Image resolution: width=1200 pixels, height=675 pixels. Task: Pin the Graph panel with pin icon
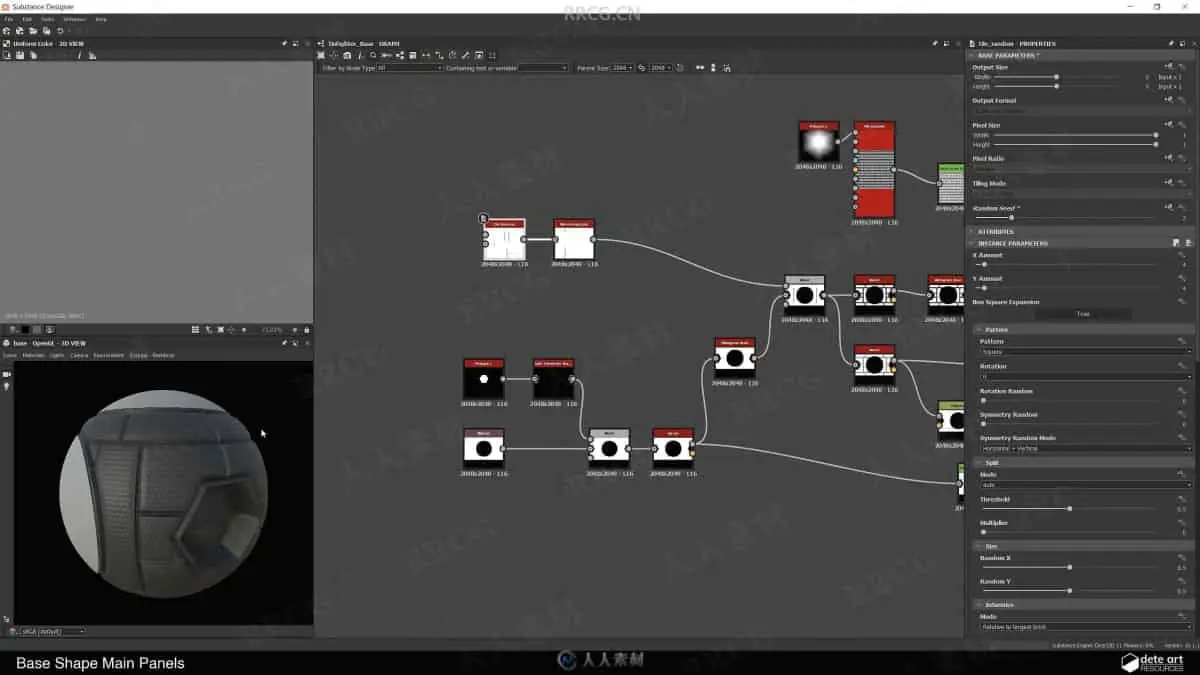point(935,44)
